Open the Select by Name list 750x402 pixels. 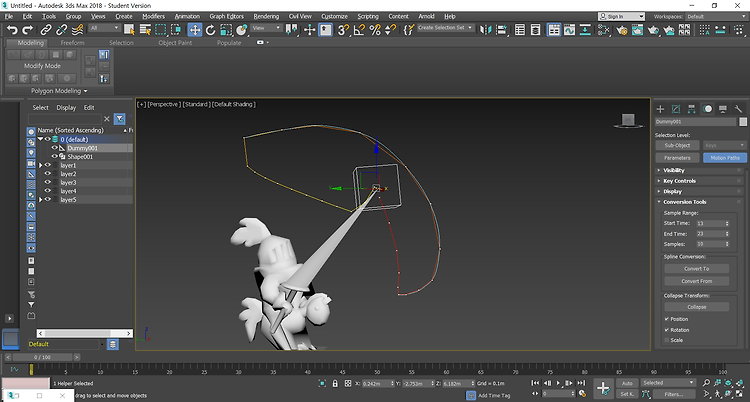tap(145, 30)
